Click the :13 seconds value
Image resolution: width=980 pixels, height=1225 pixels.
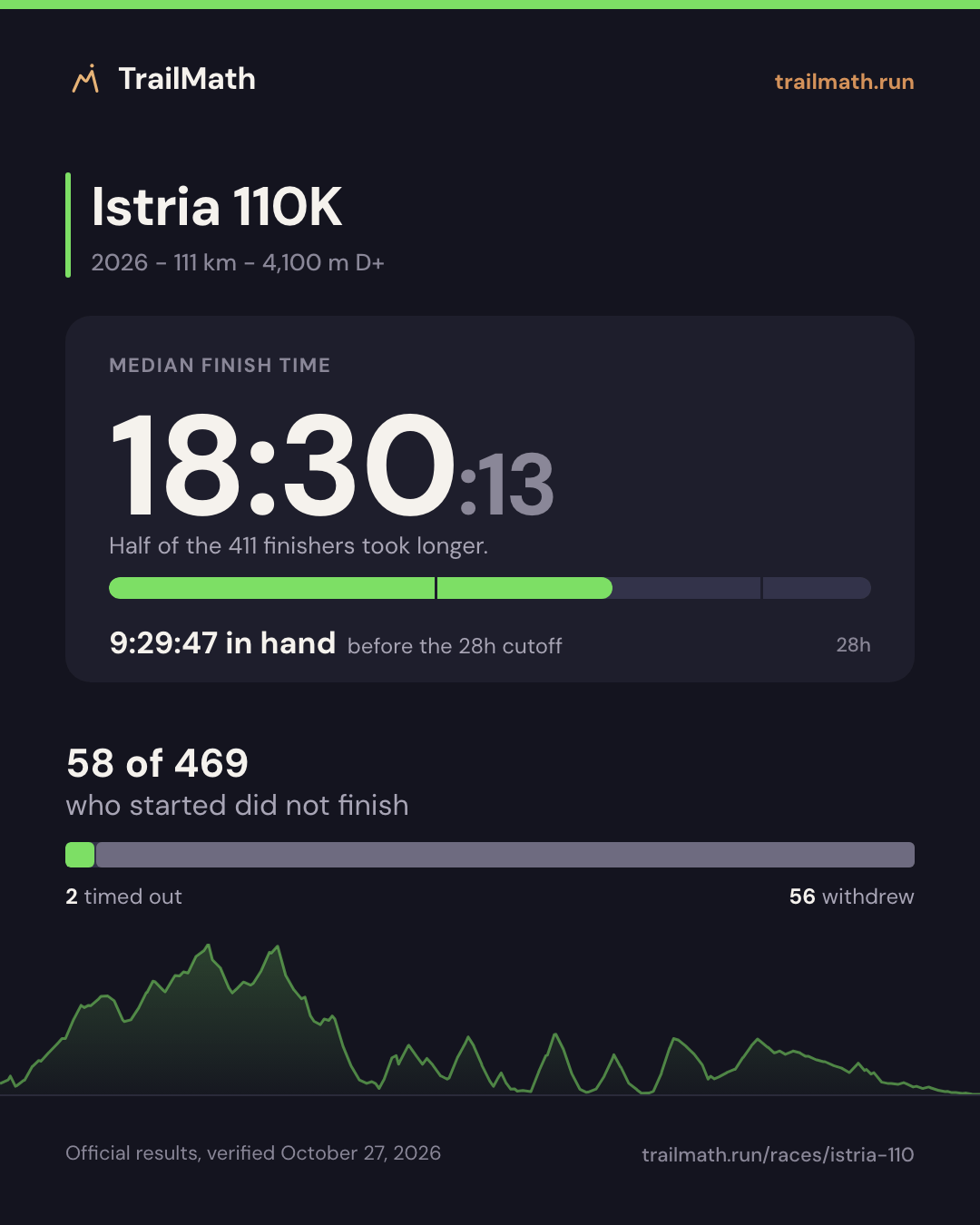coord(506,485)
